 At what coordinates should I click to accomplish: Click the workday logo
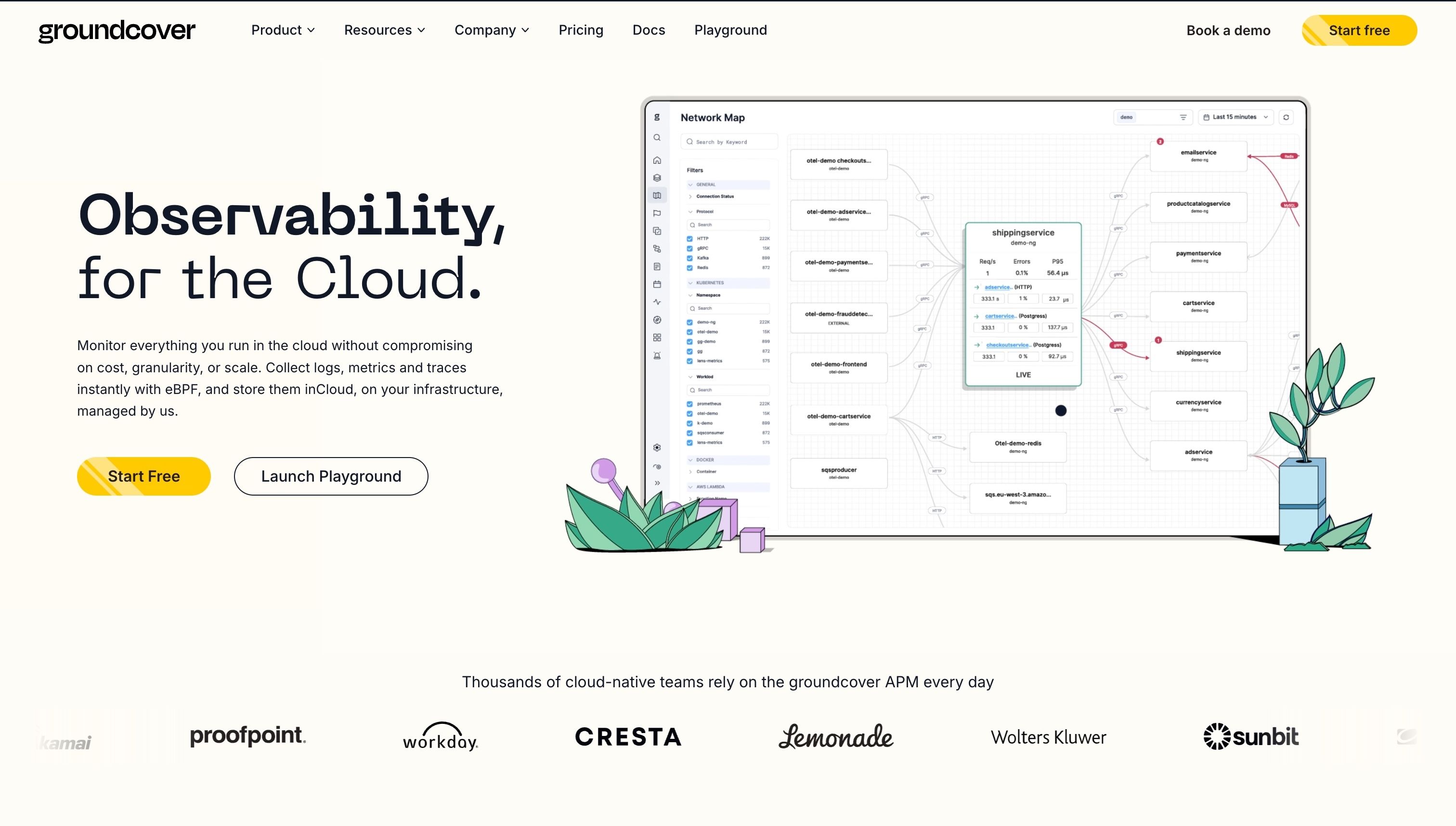click(x=441, y=736)
